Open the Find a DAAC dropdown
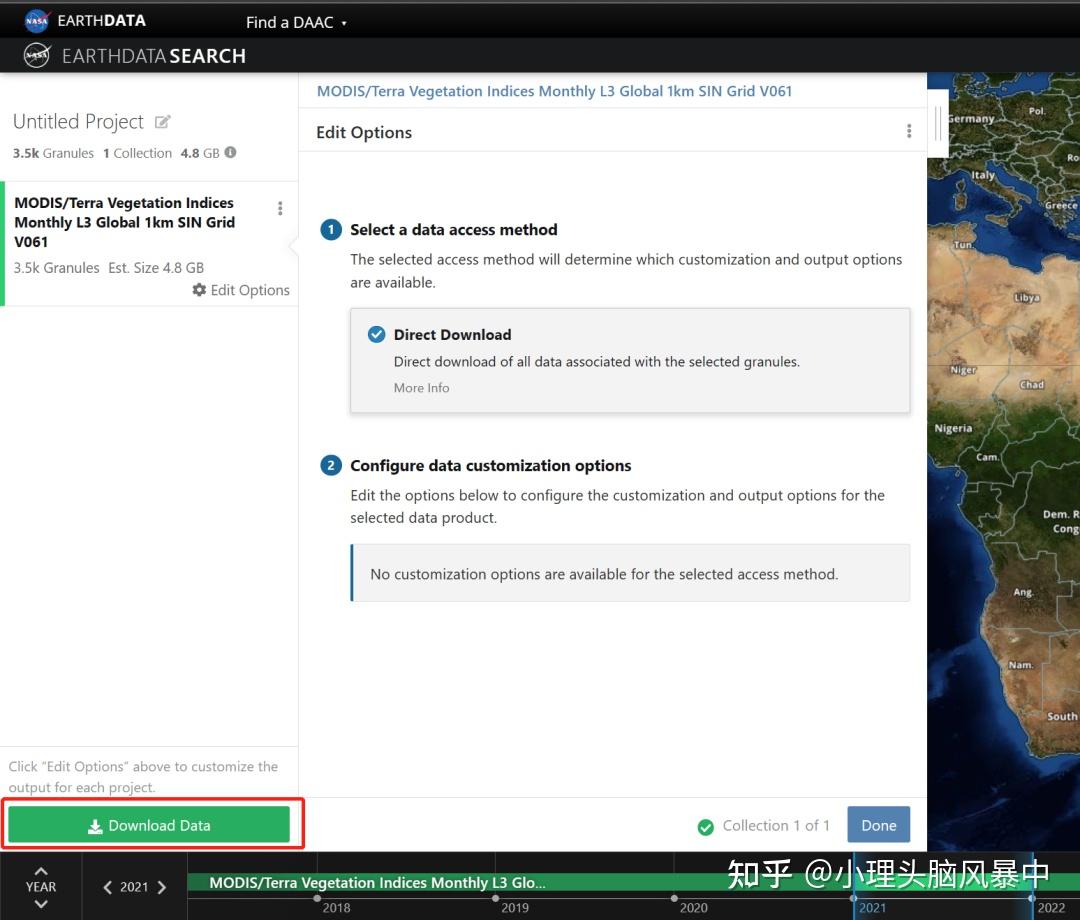 (296, 22)
